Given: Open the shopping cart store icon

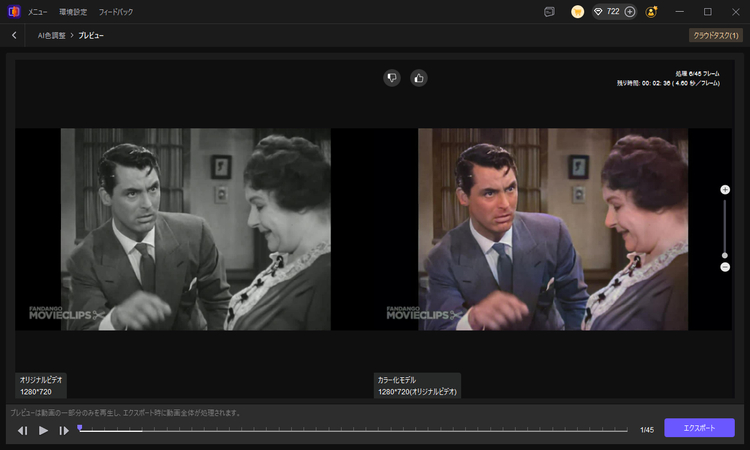Looking at the screenshot, I should tap(578, 12).
